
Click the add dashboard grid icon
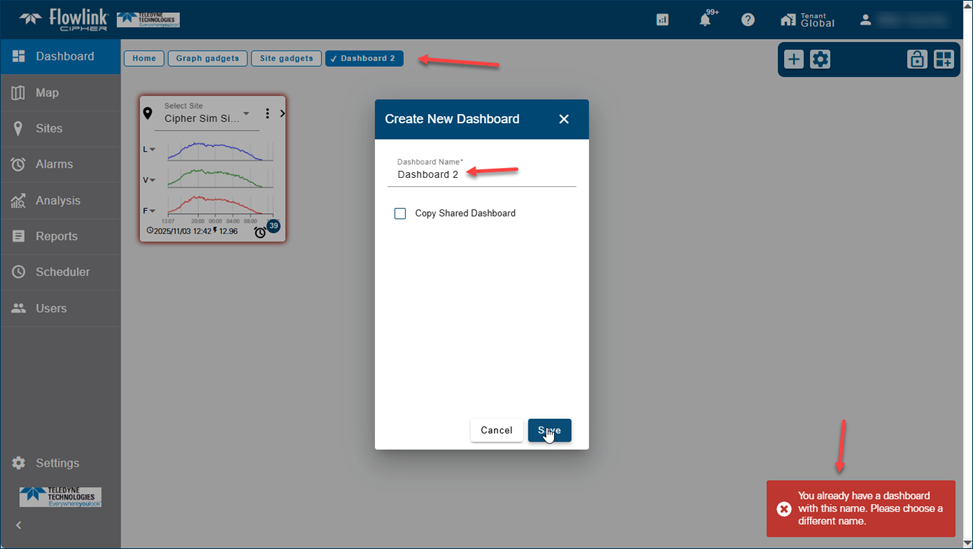(943, 59)
